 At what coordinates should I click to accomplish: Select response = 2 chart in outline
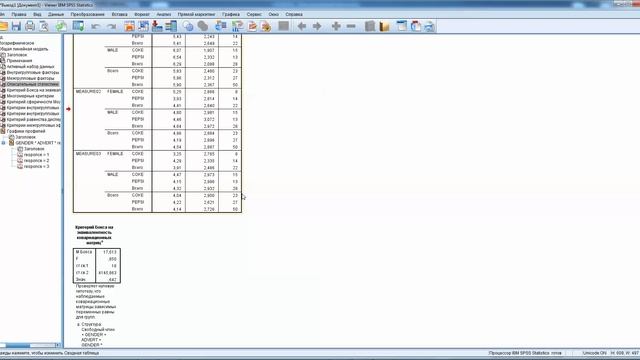36,161
